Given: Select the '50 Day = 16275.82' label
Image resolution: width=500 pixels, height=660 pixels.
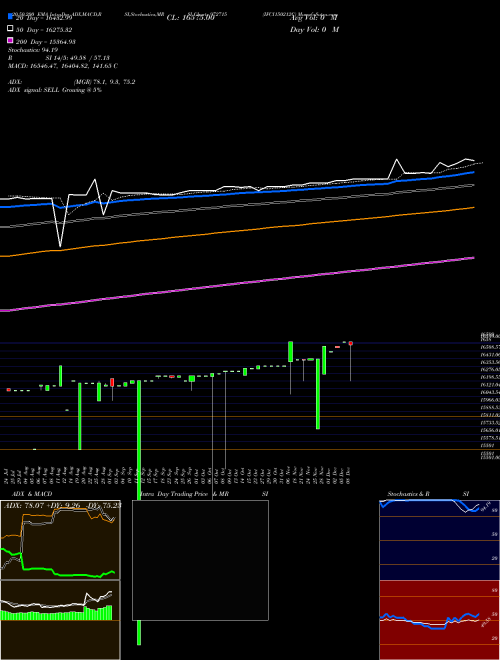Looking at the screenshot, I should [44, 30].
